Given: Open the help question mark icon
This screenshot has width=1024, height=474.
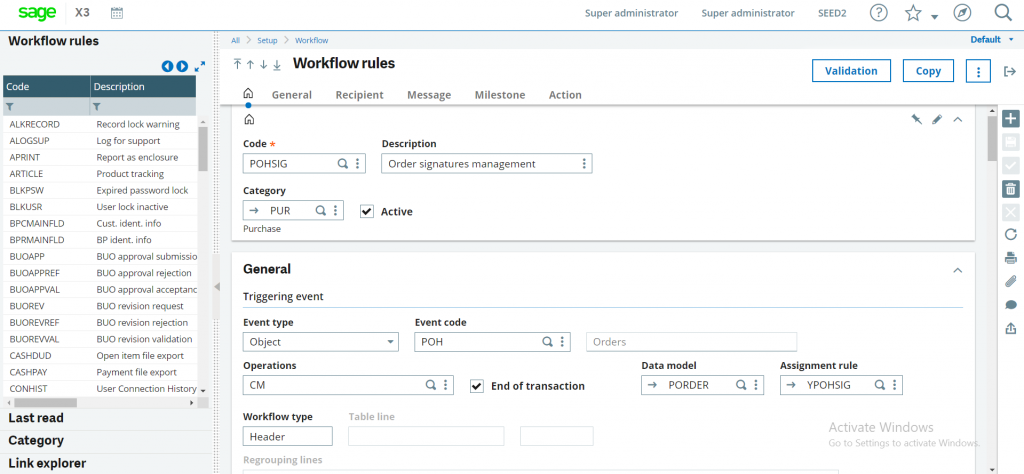Looking at the screenshot, I should pyautogui.click(x=879, y=13).
